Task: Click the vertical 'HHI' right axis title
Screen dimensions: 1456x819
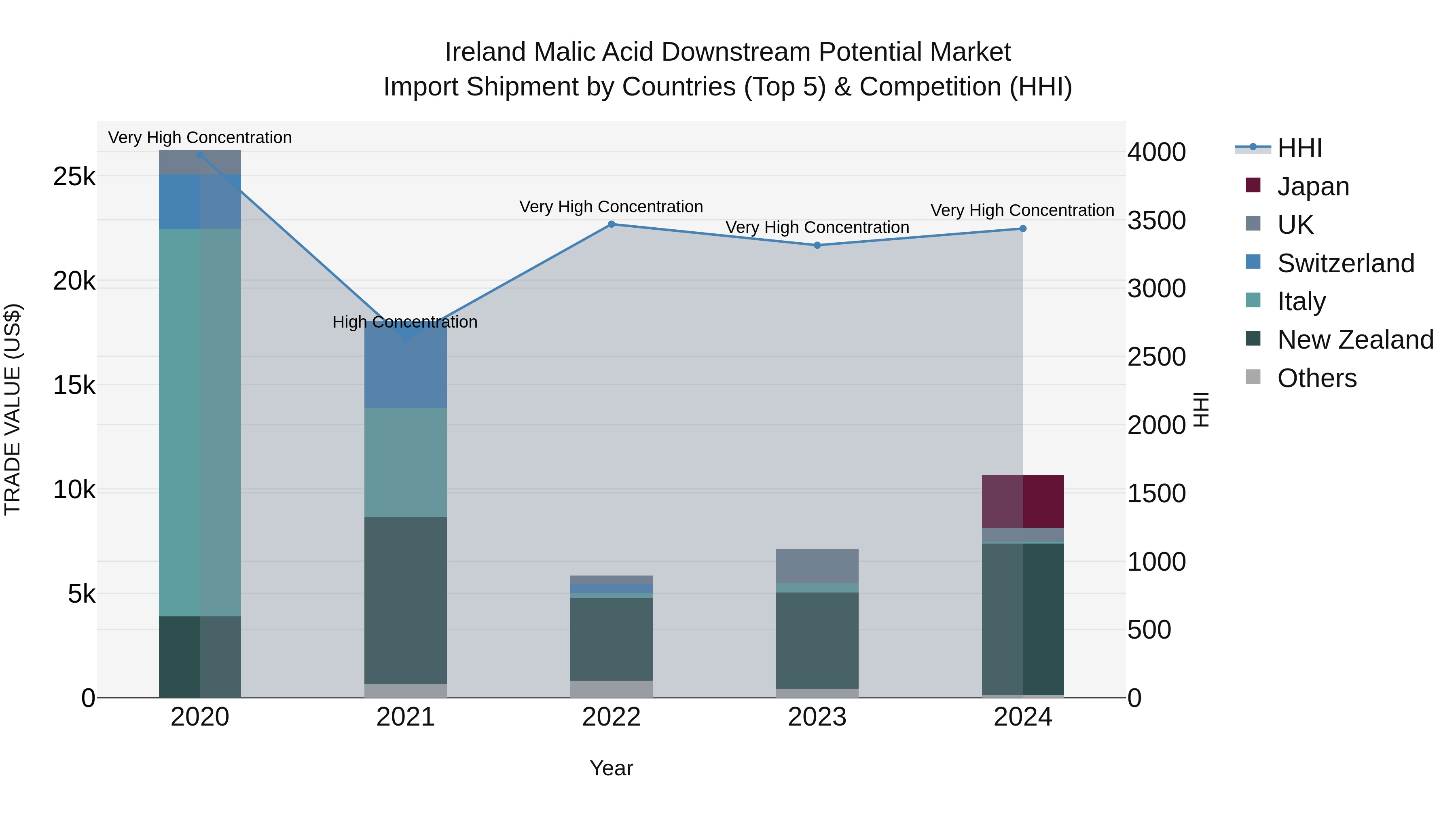Action: click(x=1201, y=410)
